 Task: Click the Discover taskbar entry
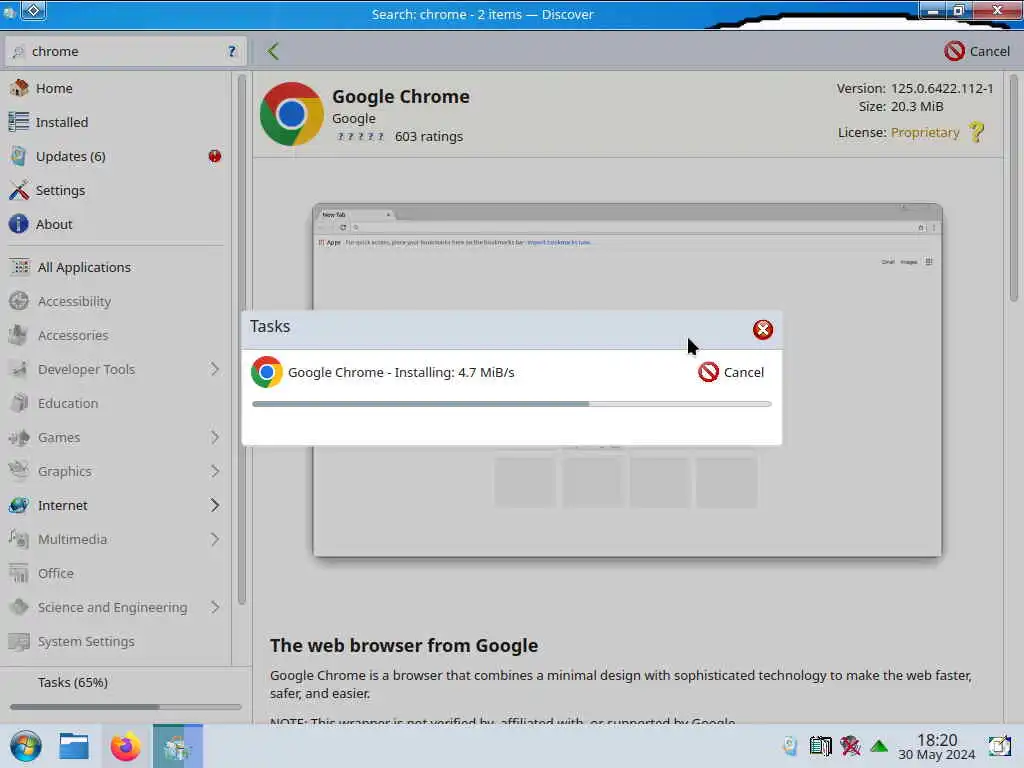click(178, 746)
